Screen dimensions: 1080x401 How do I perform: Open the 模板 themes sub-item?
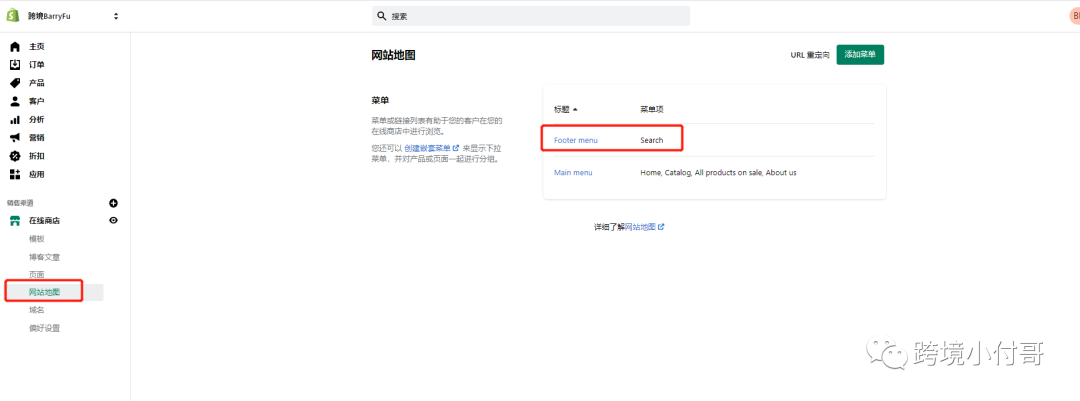37,239
